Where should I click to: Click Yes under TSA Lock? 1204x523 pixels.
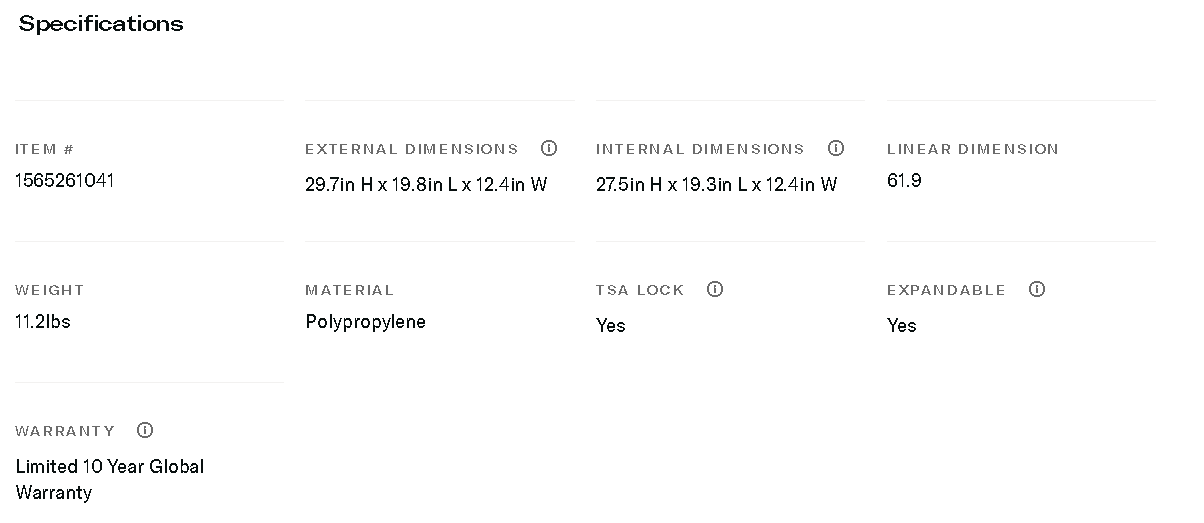[x=610, y=326]
